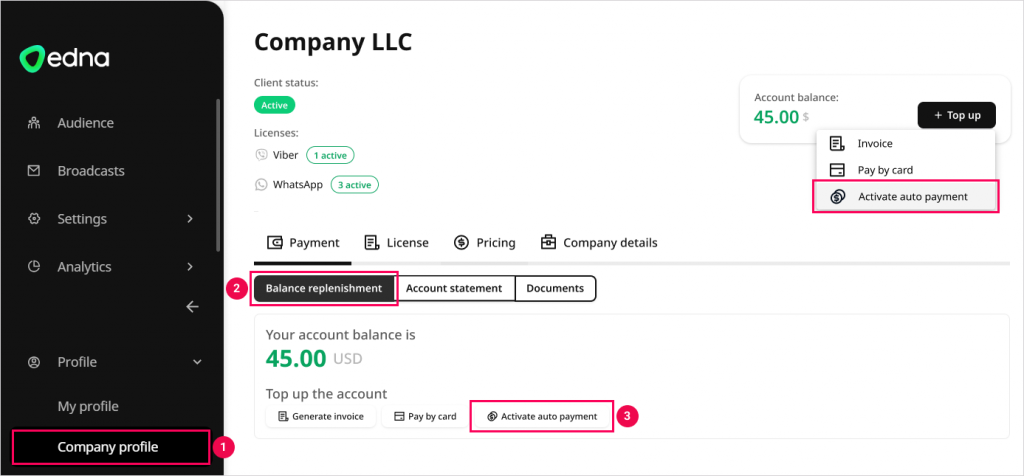Show the Account statement view
The image size is (1024, 476).
[x=454, y=288]
